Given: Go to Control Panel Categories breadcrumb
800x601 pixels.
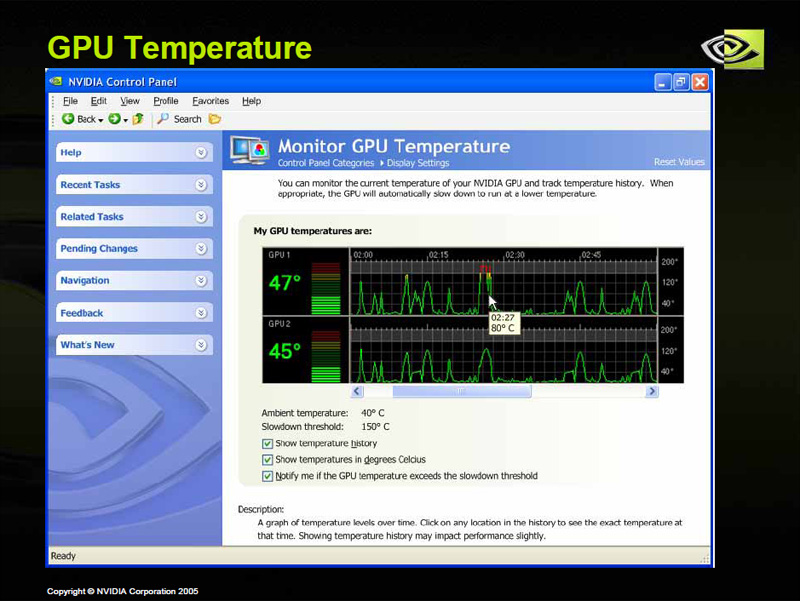Looking at the screenshot, I should pos(326,163).
